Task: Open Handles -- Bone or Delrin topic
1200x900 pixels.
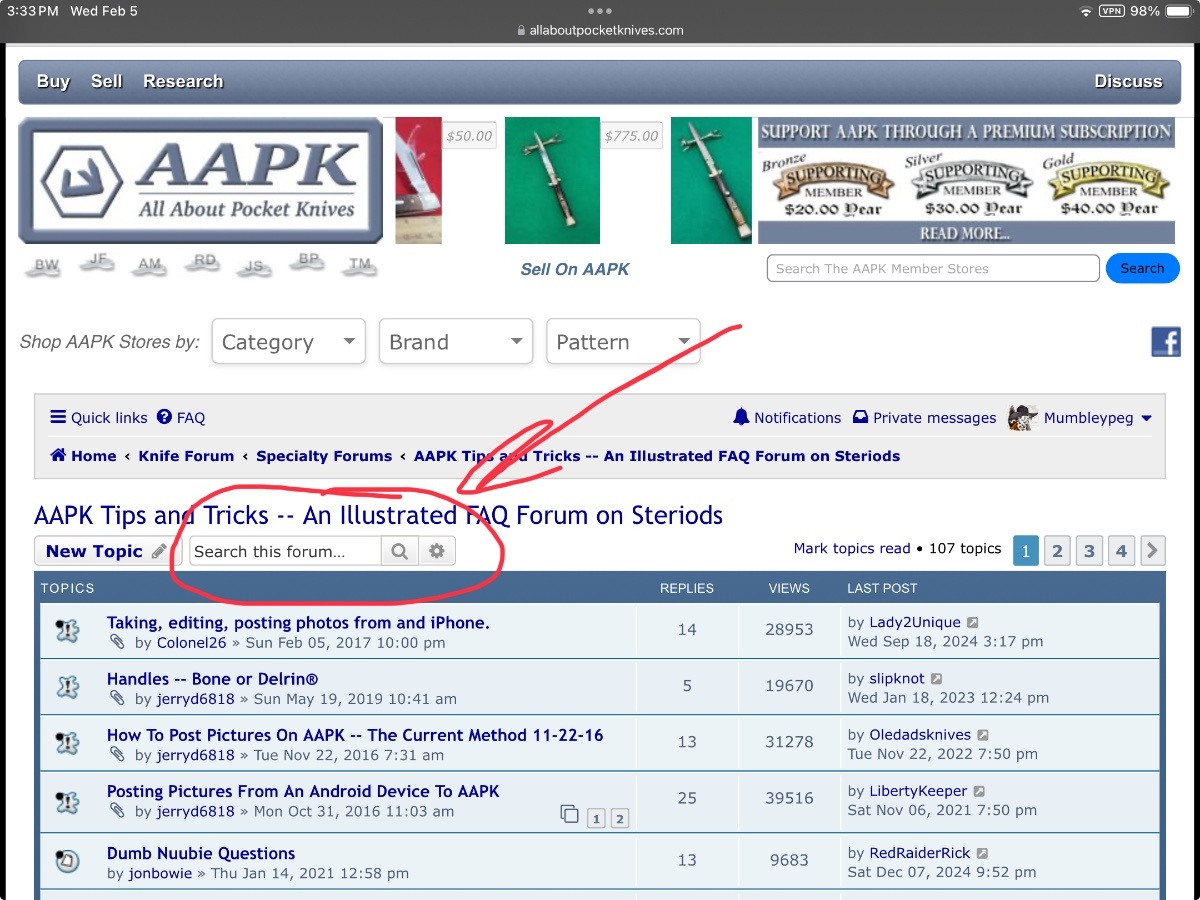Action: pyautogui.click(x=212, y=679)
